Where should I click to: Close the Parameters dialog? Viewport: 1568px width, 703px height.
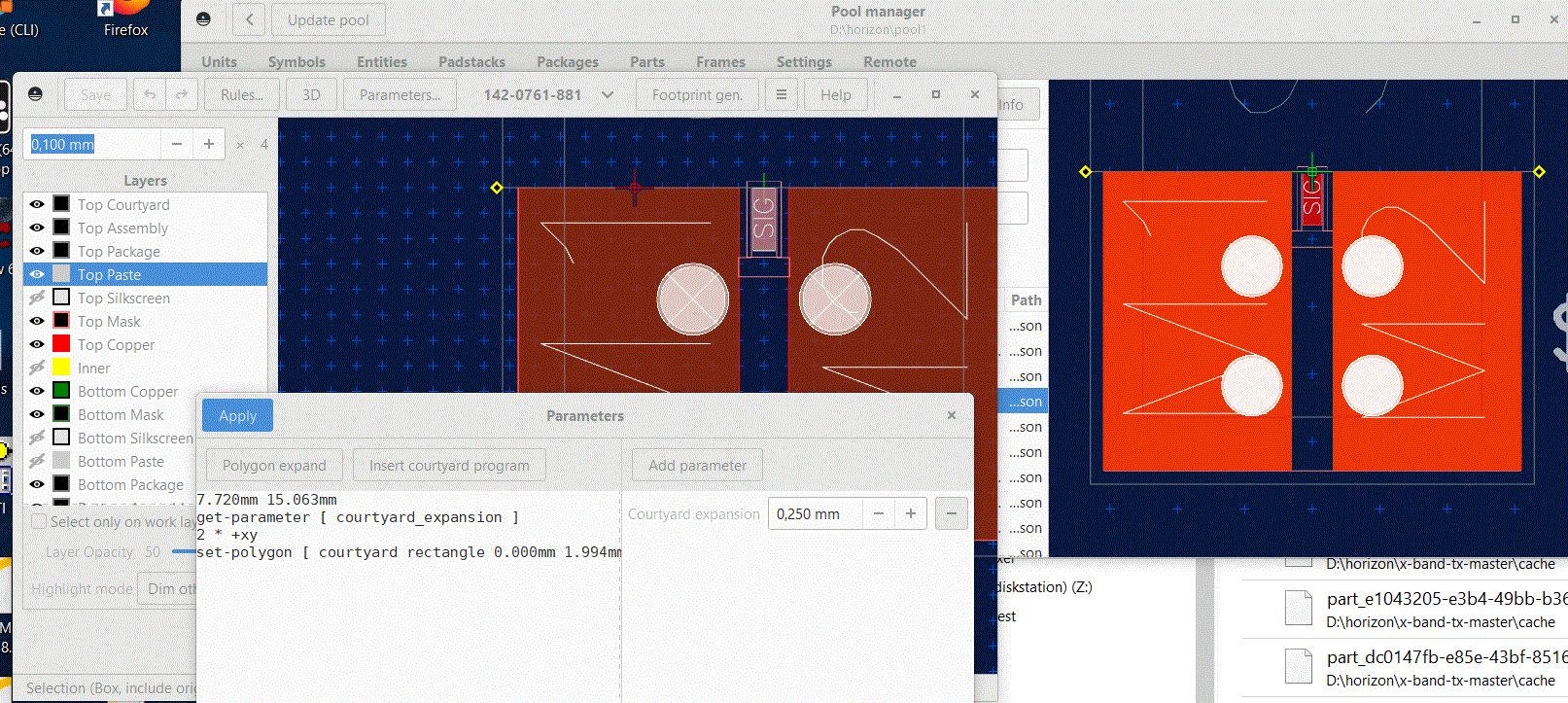point(952,415)
